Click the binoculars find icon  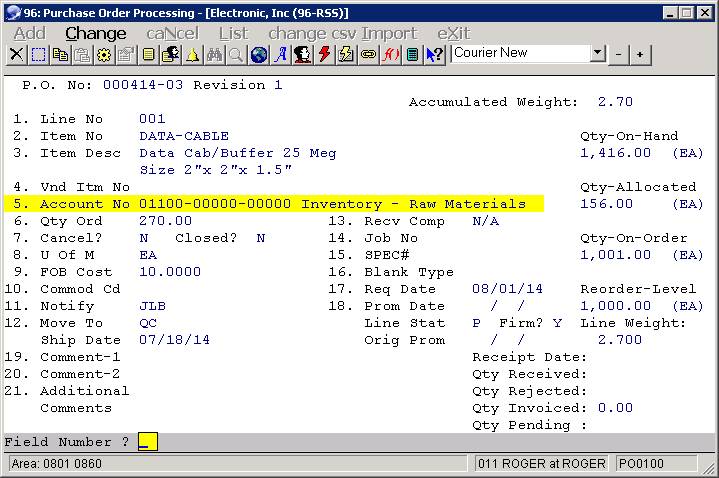click(x=214, y=54)
